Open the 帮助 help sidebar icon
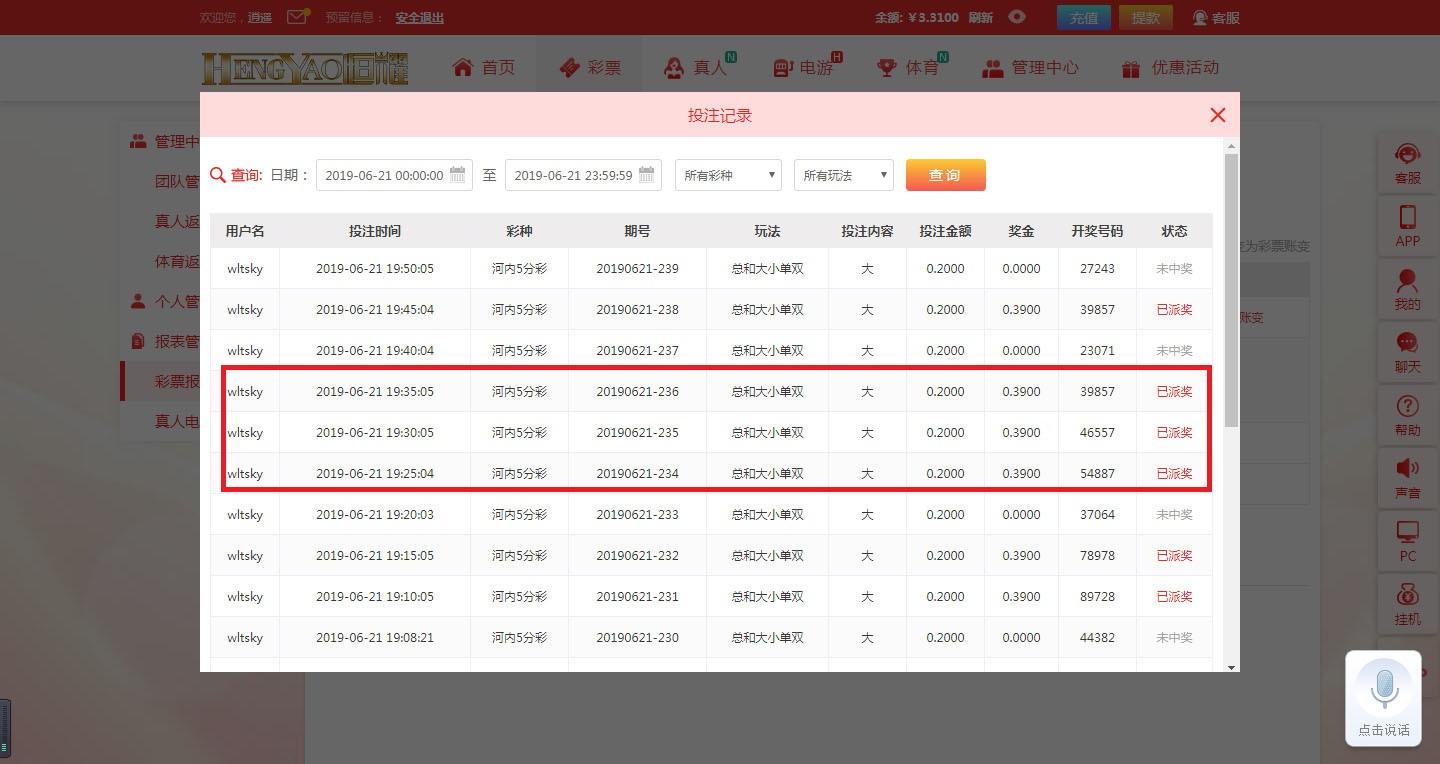This screenshot has width=1440, height=764. [1407, 415]
